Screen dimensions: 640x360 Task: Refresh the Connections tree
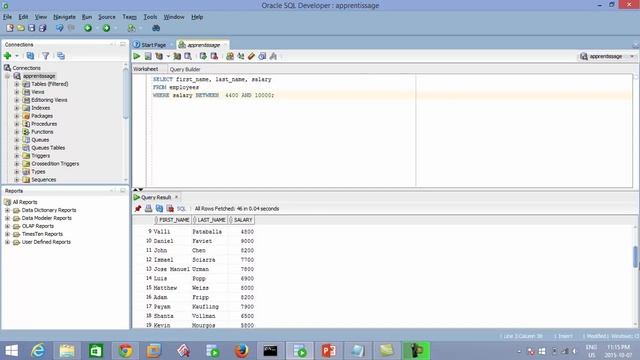30,56
